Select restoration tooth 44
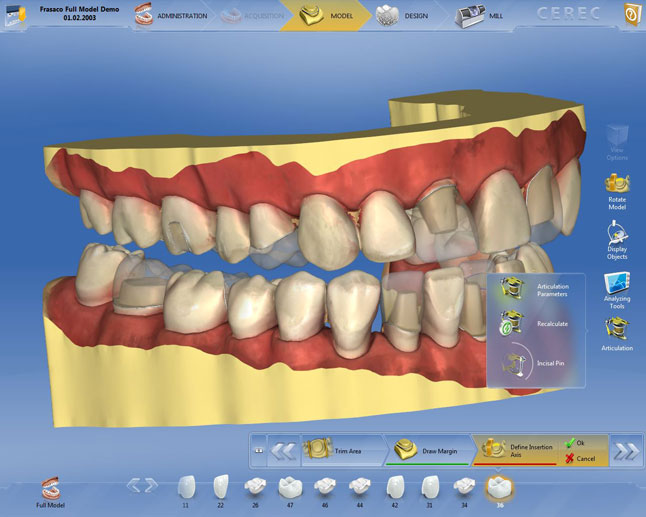646x517 pixels. (360, 491)
